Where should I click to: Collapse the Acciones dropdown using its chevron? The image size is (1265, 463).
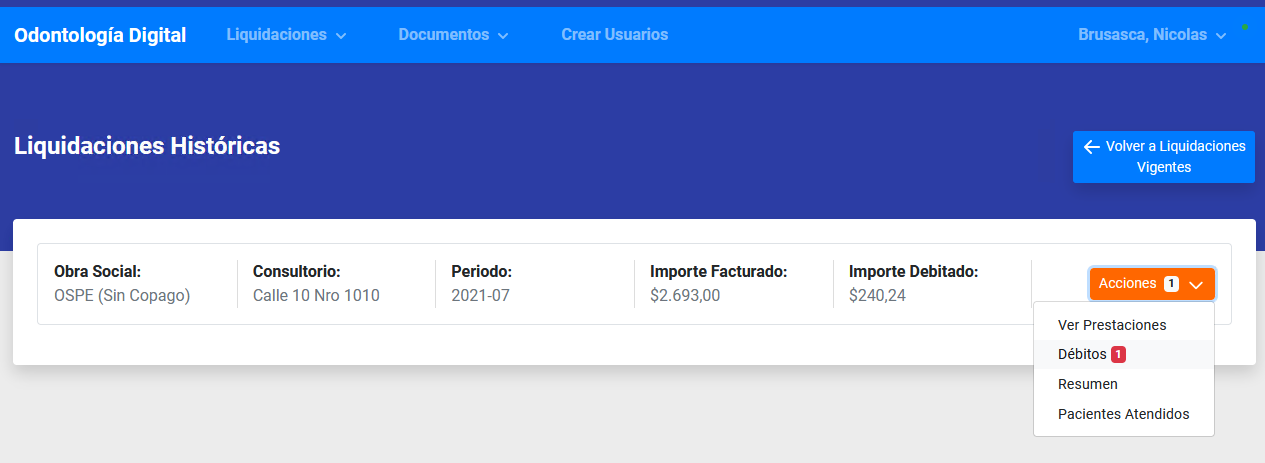coord(1196,284)
